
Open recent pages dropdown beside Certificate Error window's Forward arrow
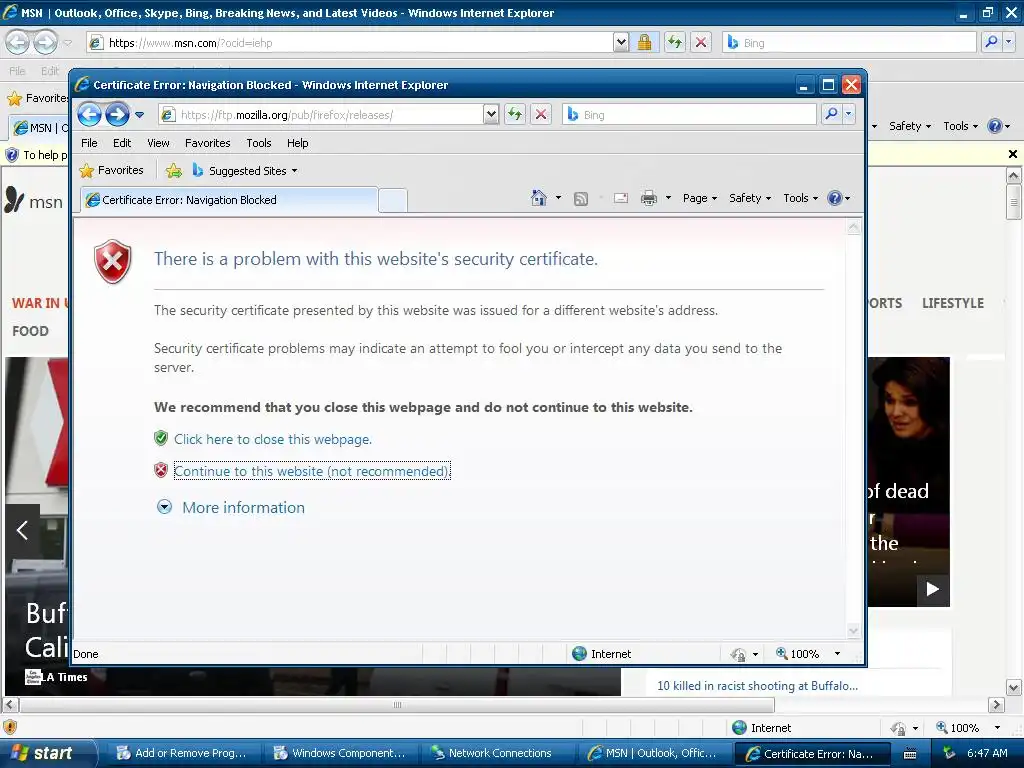(139, 115)
